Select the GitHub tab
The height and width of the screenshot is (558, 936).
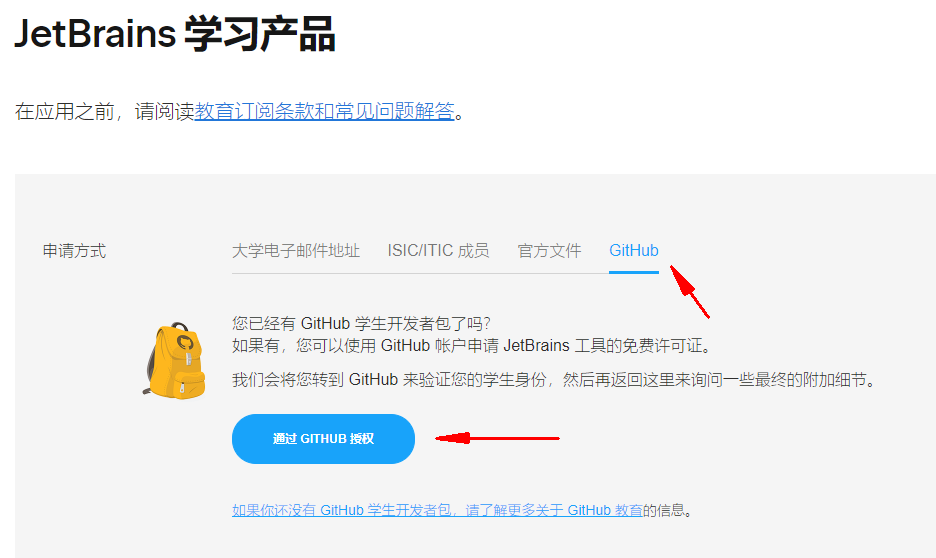633,251
